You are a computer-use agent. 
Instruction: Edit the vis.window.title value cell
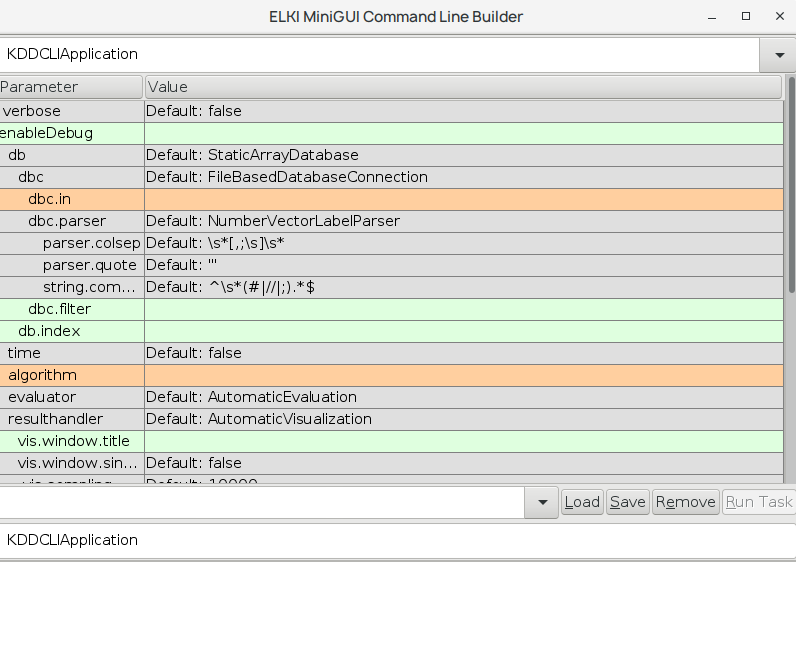[463, 441]
